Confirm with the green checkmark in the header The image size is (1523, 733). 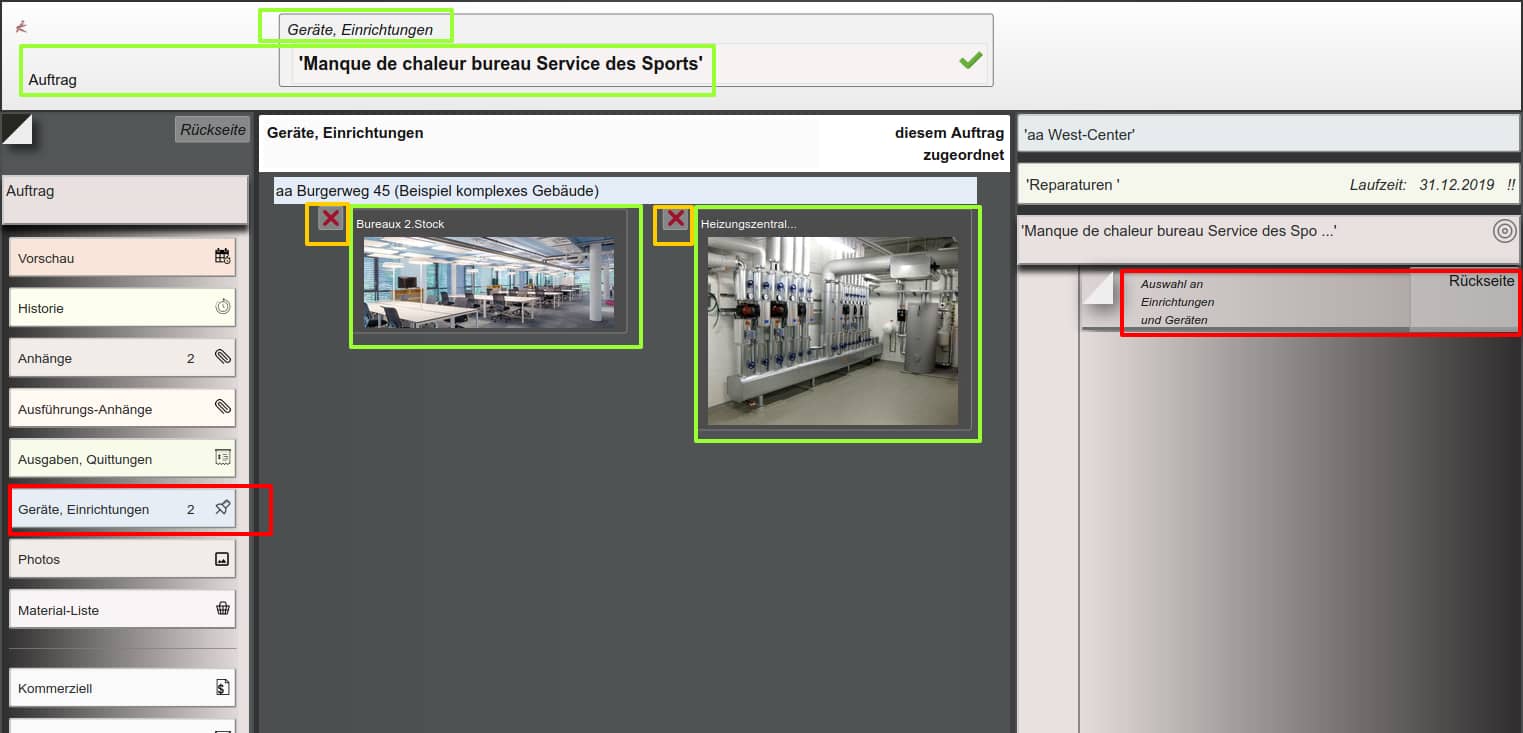[x=969, y=61]
